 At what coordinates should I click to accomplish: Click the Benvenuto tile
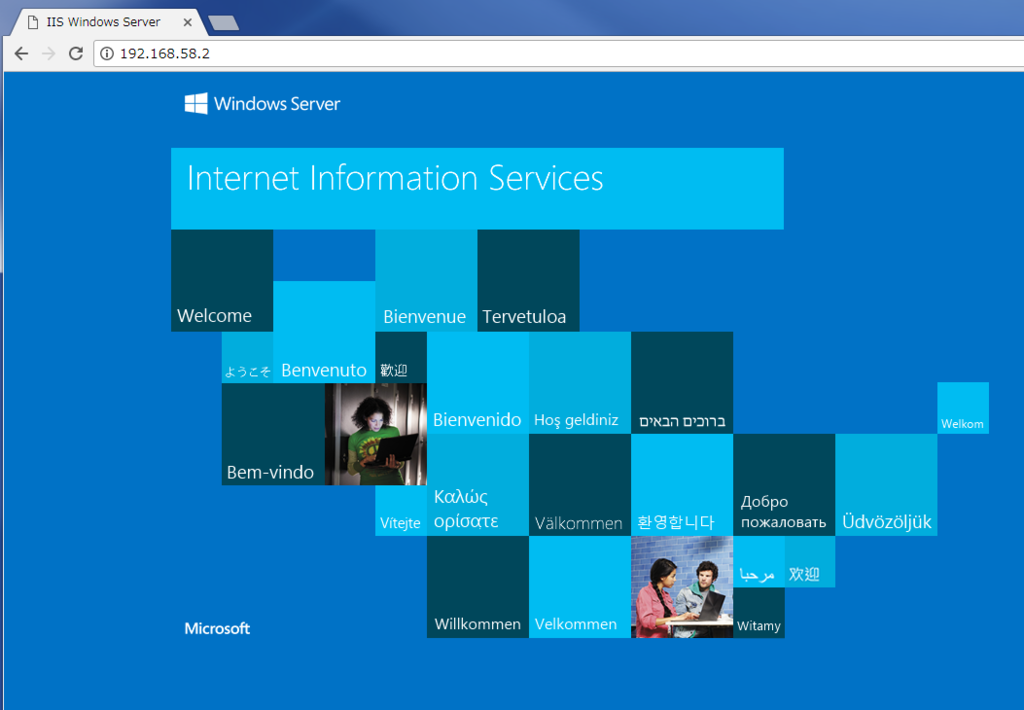click(324, 332)
